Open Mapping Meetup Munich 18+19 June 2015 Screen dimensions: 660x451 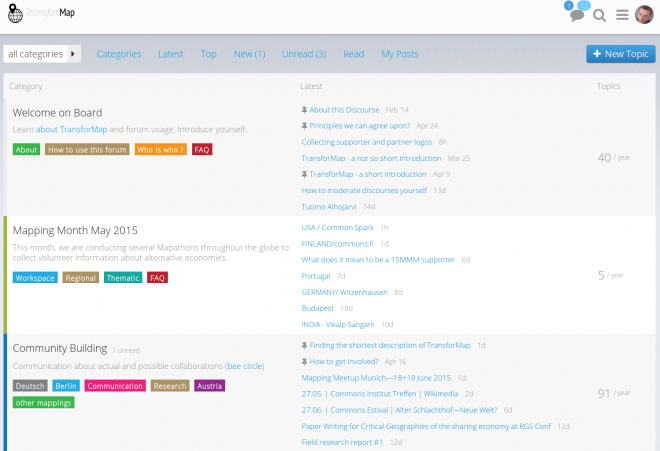[x=376, y=378]
